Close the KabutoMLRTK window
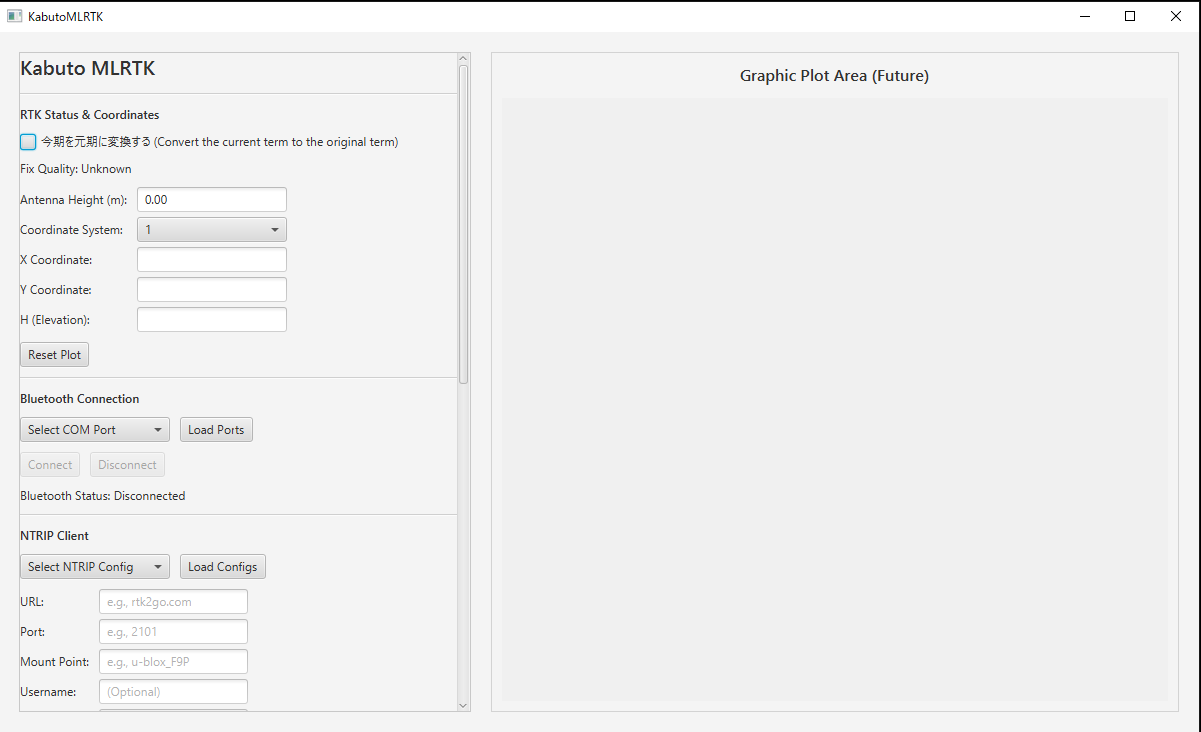The width and height of the screenshot is (1201, 732). pos(1176,16)
